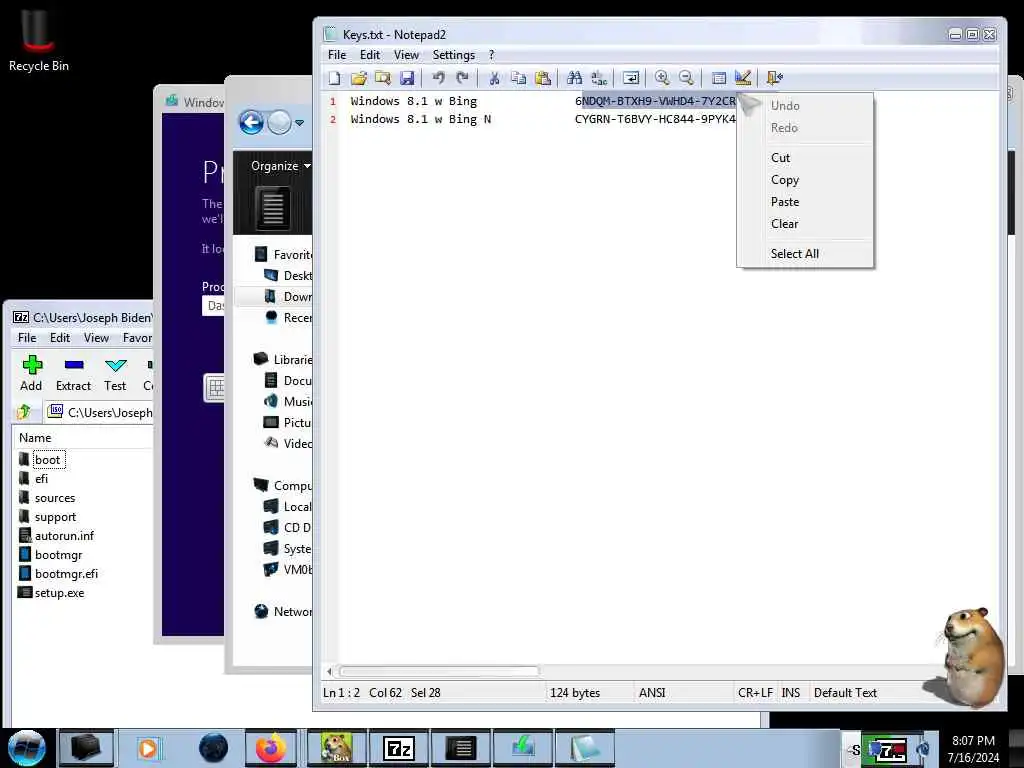
Task: Select the support folder in 7-Zip
Action: (55, 517)
